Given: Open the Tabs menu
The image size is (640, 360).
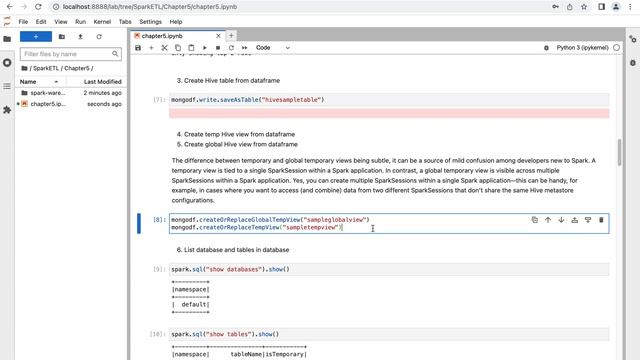Looking at the screenshot, I should click(x=125, y=22).
